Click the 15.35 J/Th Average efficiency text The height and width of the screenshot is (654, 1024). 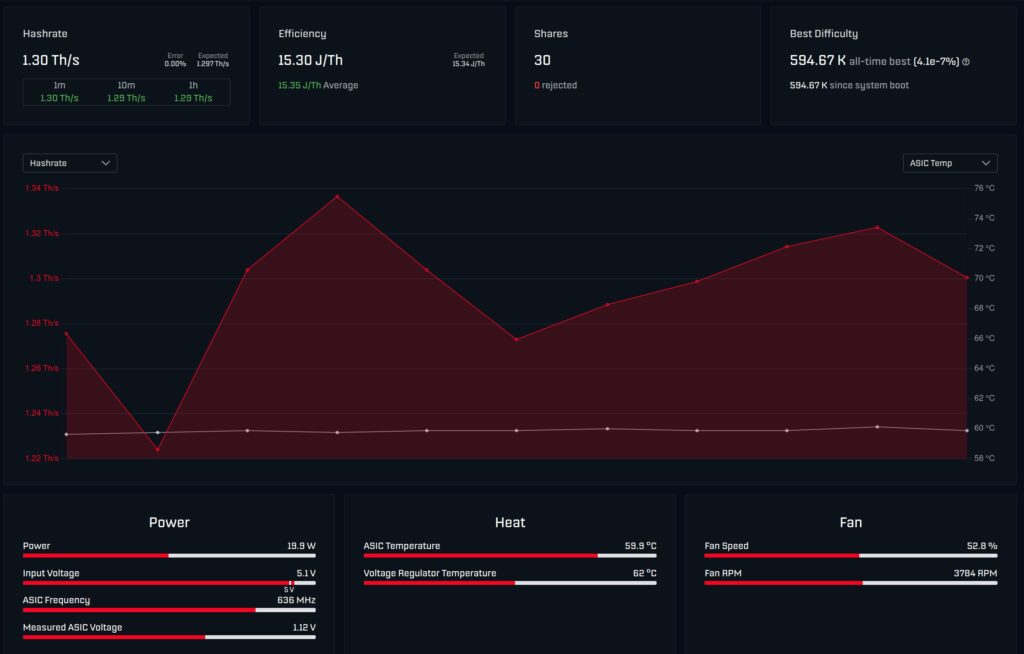click(x=318, y=86)
